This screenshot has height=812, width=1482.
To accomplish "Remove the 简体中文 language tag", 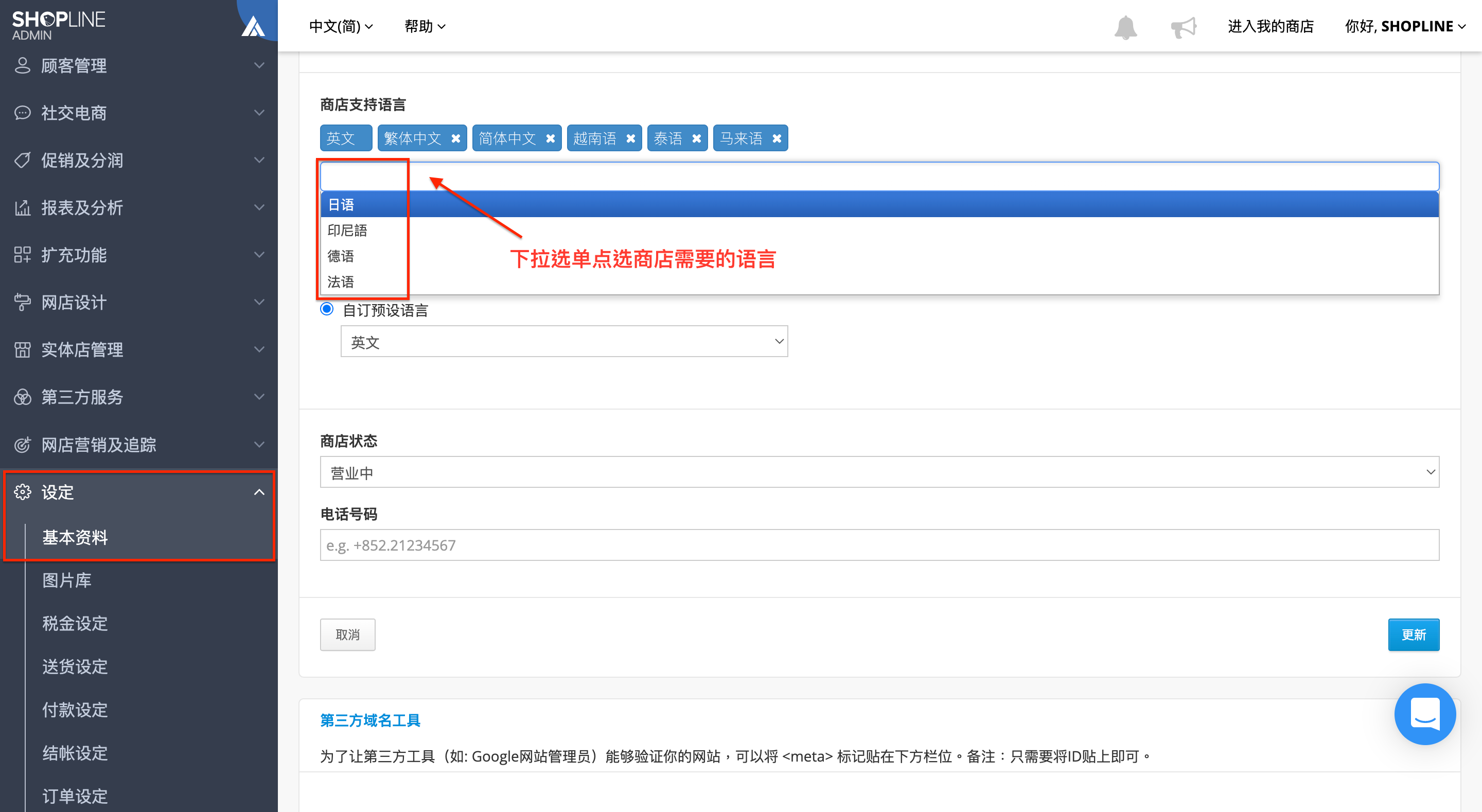I will tap(550, 139).
